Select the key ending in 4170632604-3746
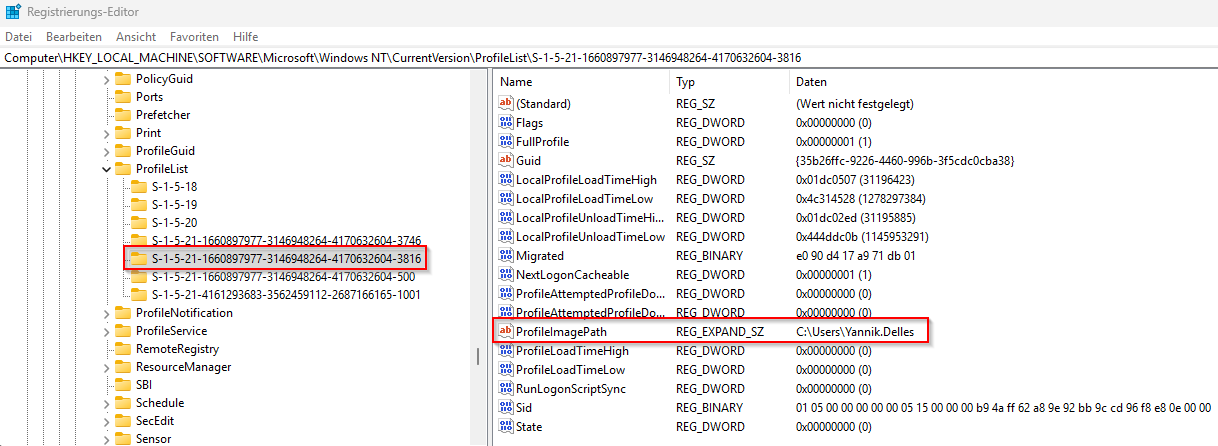 (286, 241)
